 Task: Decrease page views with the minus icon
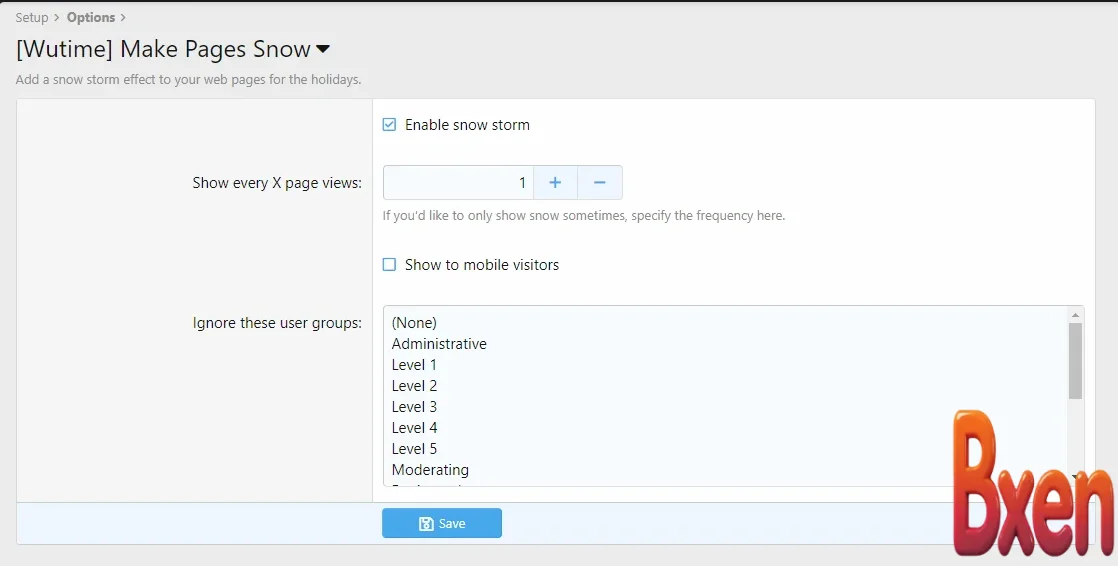tap(600, 183)
